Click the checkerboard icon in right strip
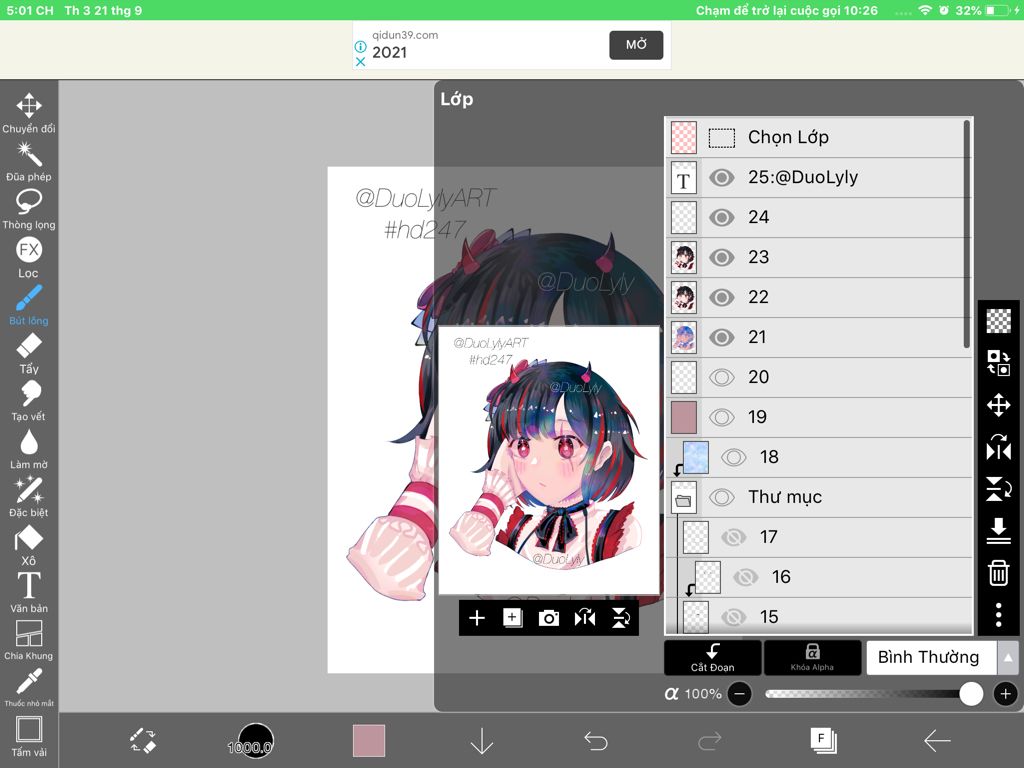This screenshot has height=768, width=1024. point(999,321)
